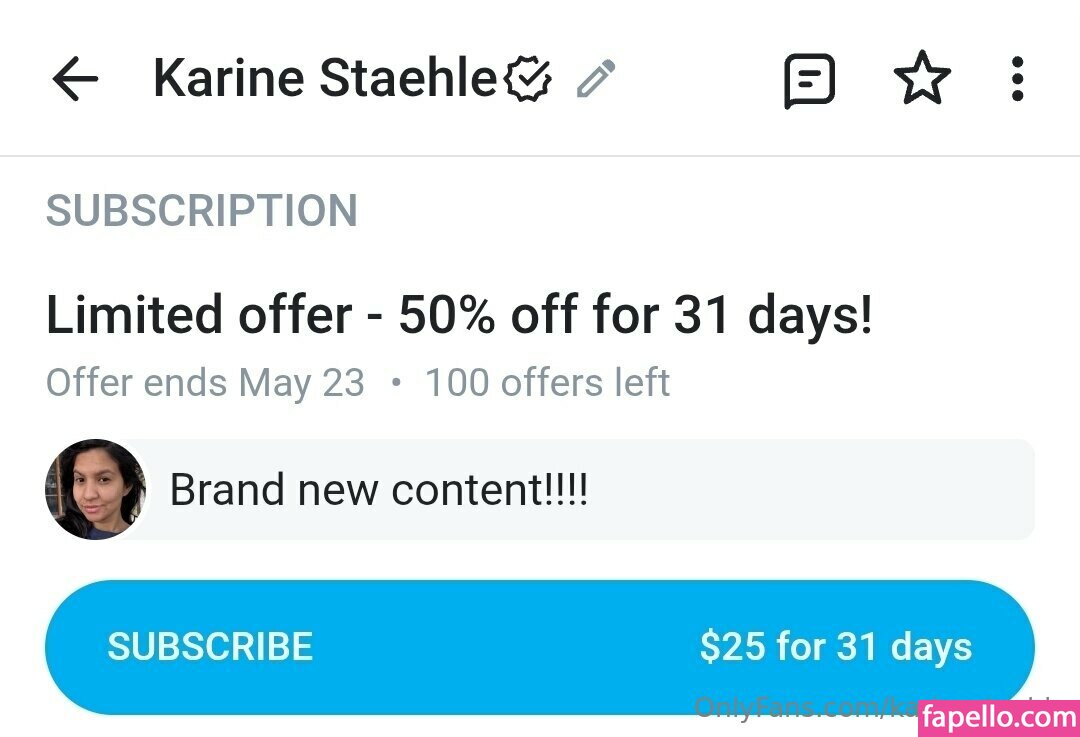Add to favorites with the star icon

pos(921,80)
